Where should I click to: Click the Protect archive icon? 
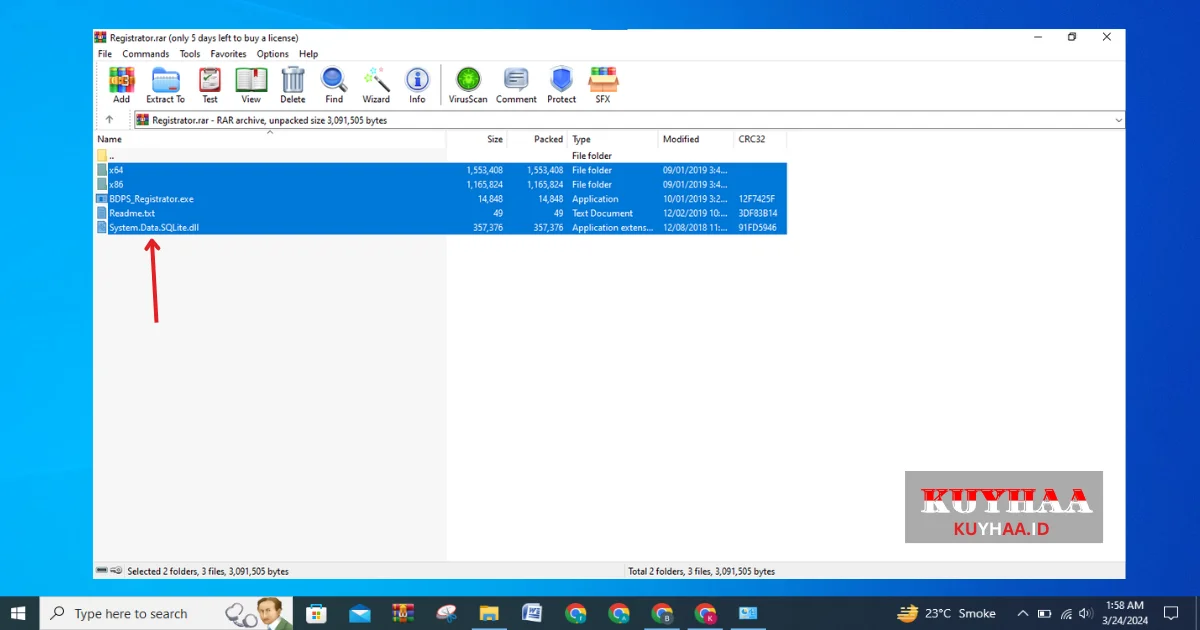561,84
